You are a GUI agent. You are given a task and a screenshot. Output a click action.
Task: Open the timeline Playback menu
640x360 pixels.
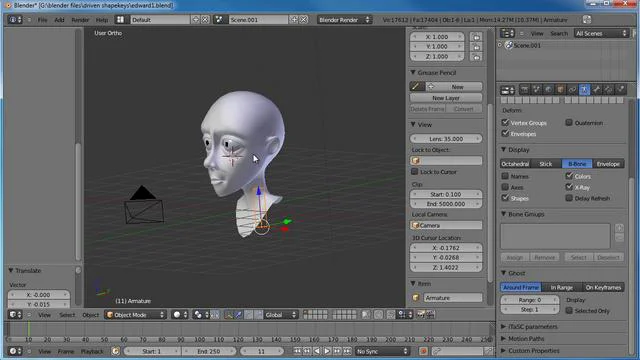[92, 351]
